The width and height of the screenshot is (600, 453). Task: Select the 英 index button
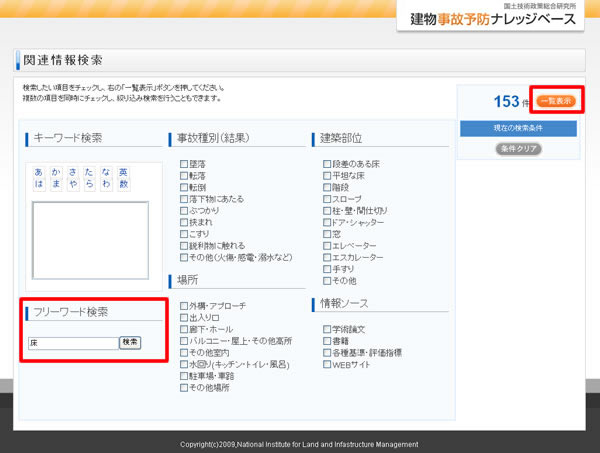123,172
